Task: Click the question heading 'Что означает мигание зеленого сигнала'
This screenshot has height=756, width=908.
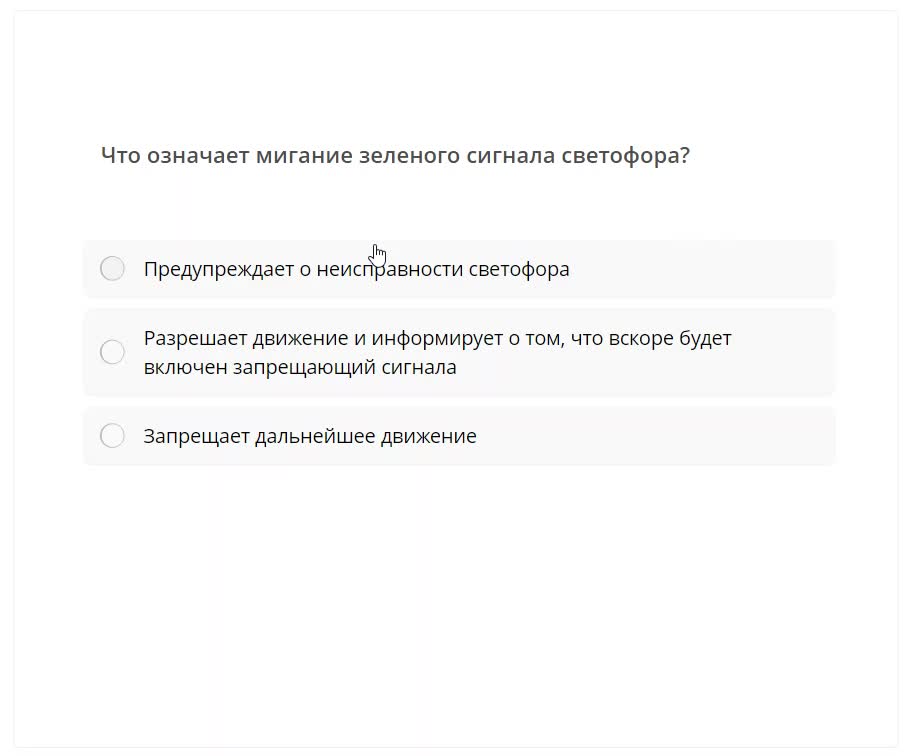Action: pos(328,156)
